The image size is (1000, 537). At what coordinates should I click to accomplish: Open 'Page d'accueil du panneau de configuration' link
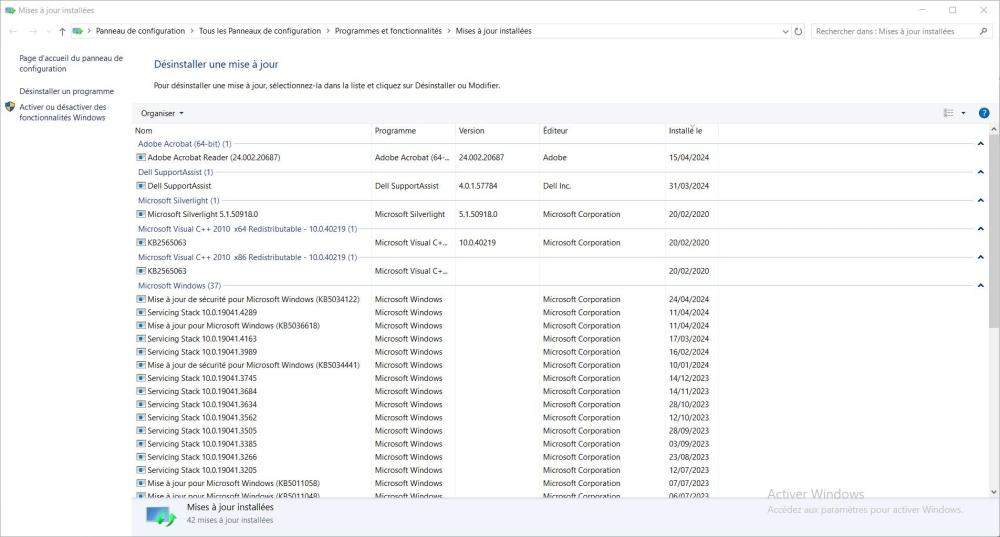(x=70, y=63)
